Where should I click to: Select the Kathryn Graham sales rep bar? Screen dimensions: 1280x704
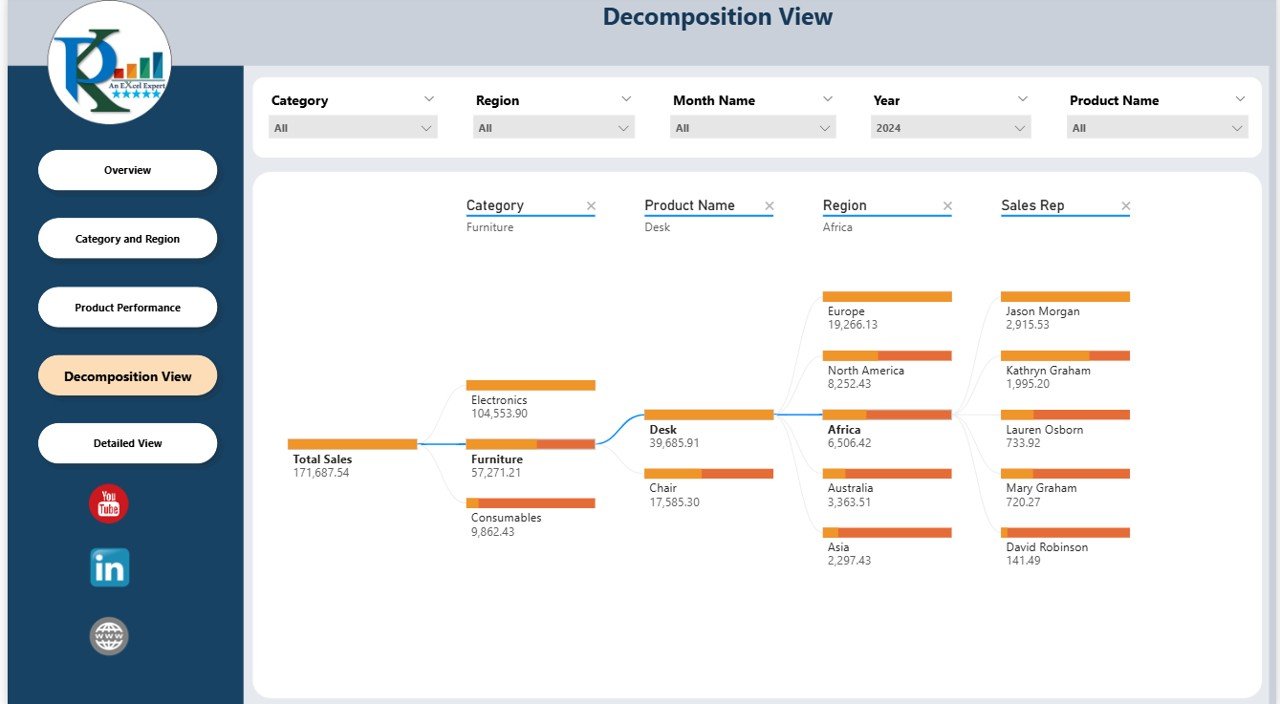point(1065,355)
